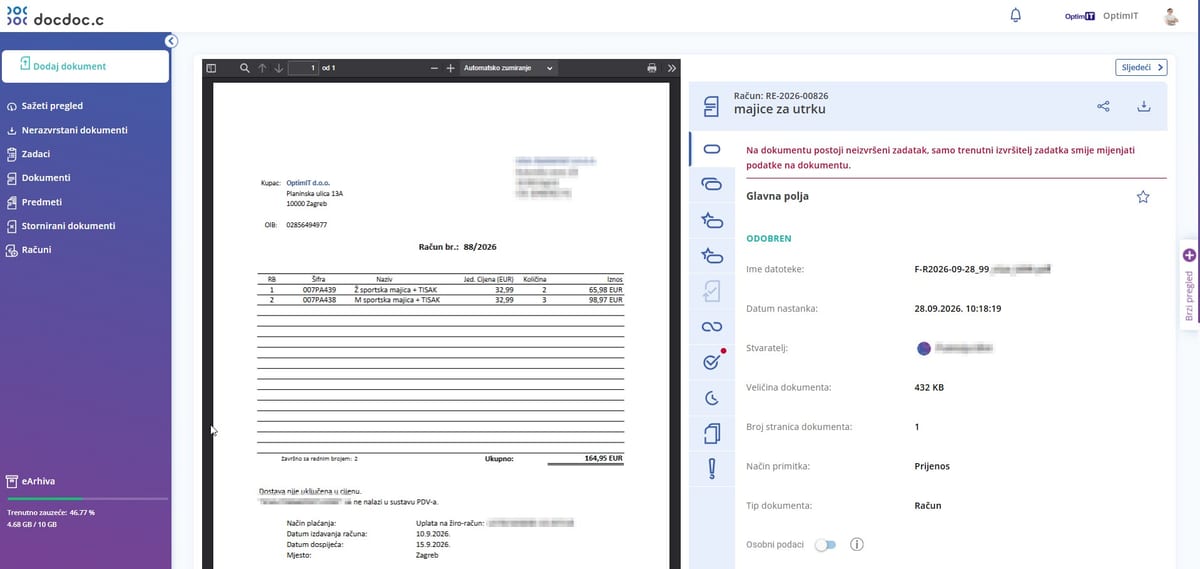Viewport: 1200px width, 569px height.
Task: Select the star-pill tab above the checklist tab
Action: pyautogui.click(x=712, y=256)
